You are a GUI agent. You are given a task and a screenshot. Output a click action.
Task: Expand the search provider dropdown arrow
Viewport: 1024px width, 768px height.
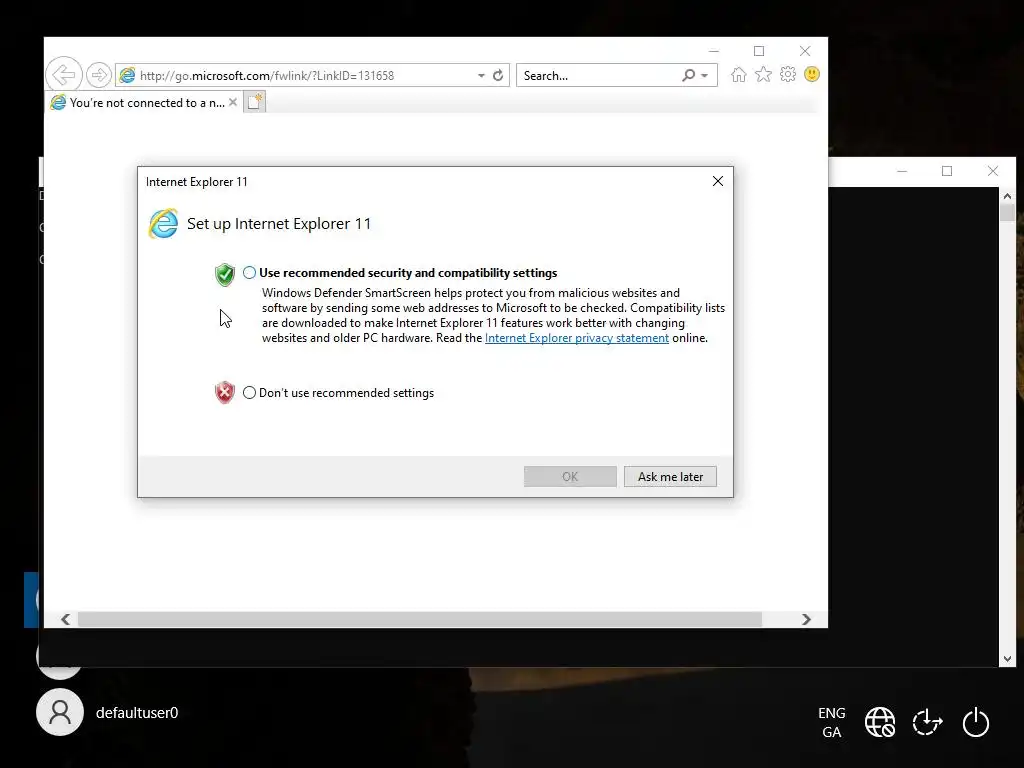coord(705,76)
